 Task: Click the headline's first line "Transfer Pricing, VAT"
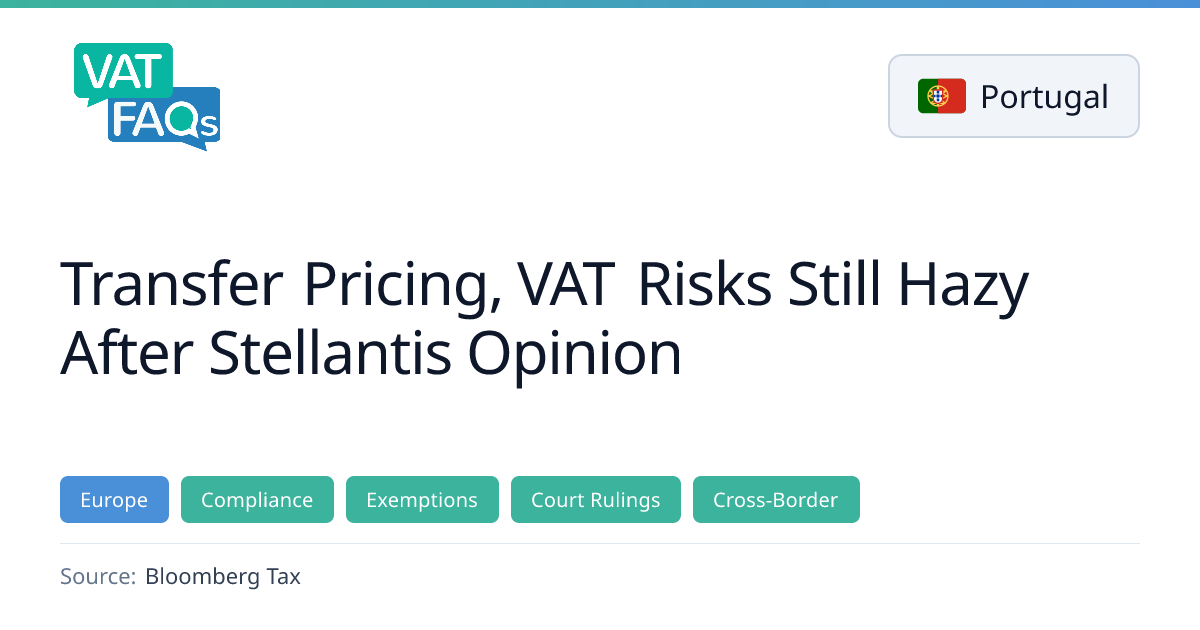336,285
